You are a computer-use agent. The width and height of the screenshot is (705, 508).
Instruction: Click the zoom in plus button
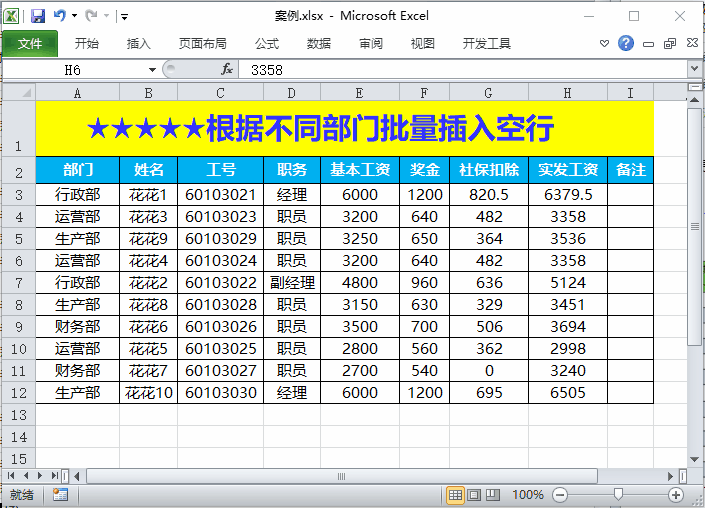click(x=677, y=495)
